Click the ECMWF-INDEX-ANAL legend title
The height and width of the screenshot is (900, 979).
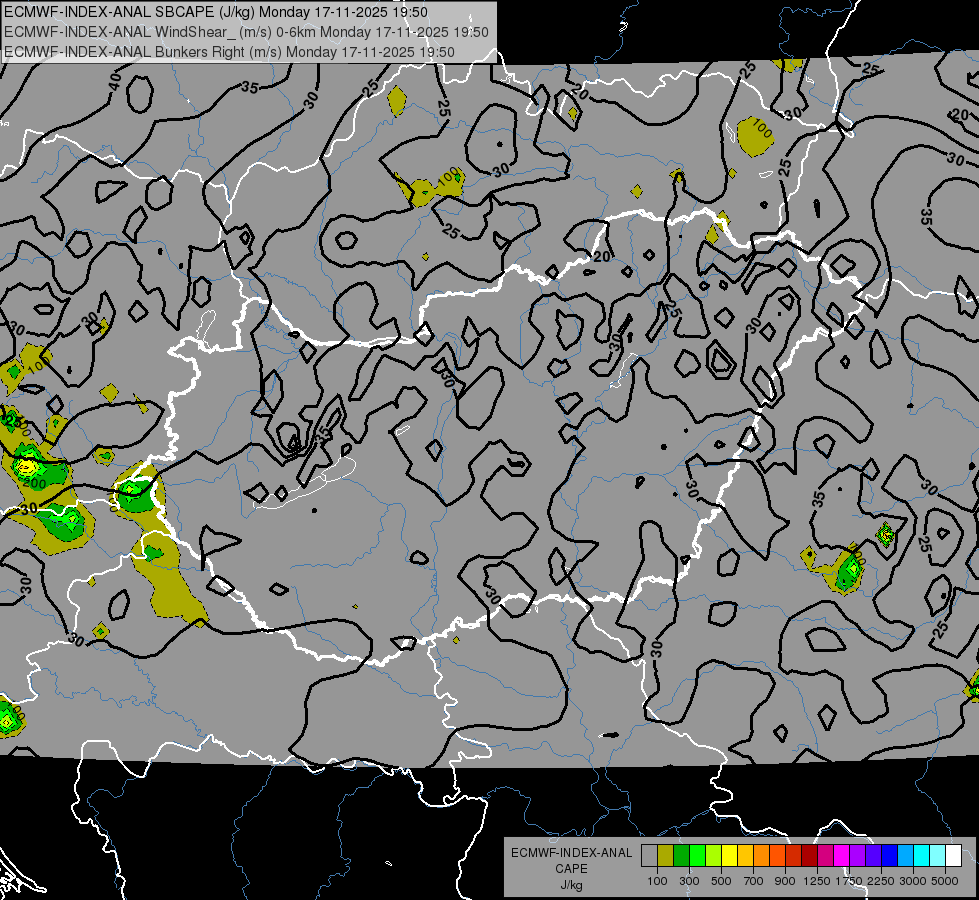[571, 853]
